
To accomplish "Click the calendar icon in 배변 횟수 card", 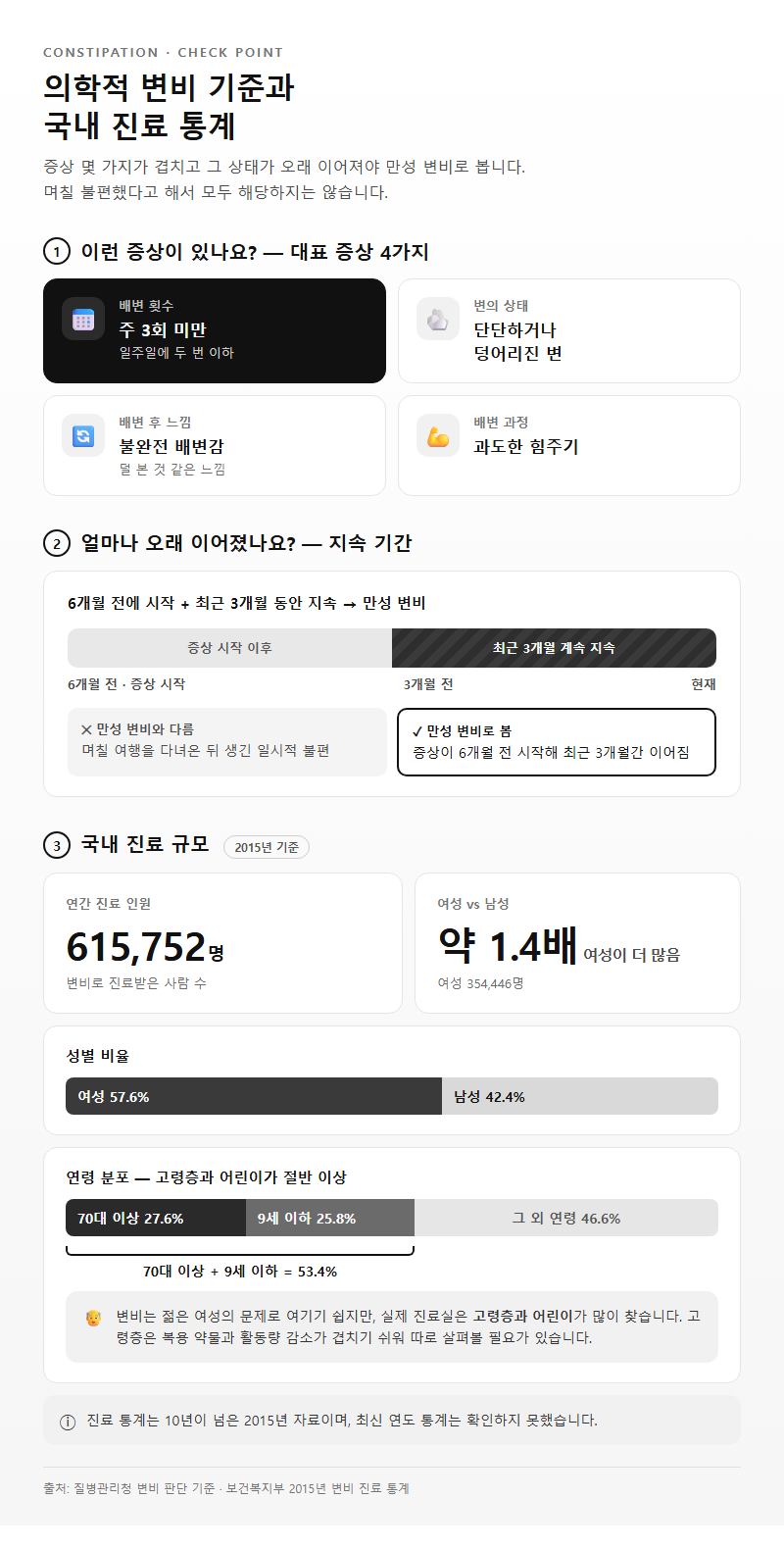I will [x=83, y=320].
